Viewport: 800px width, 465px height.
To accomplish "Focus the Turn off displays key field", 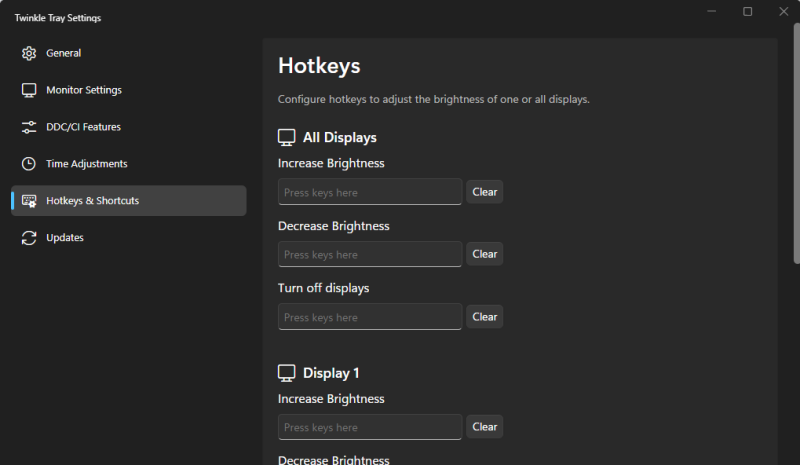I will pos(370,317).
